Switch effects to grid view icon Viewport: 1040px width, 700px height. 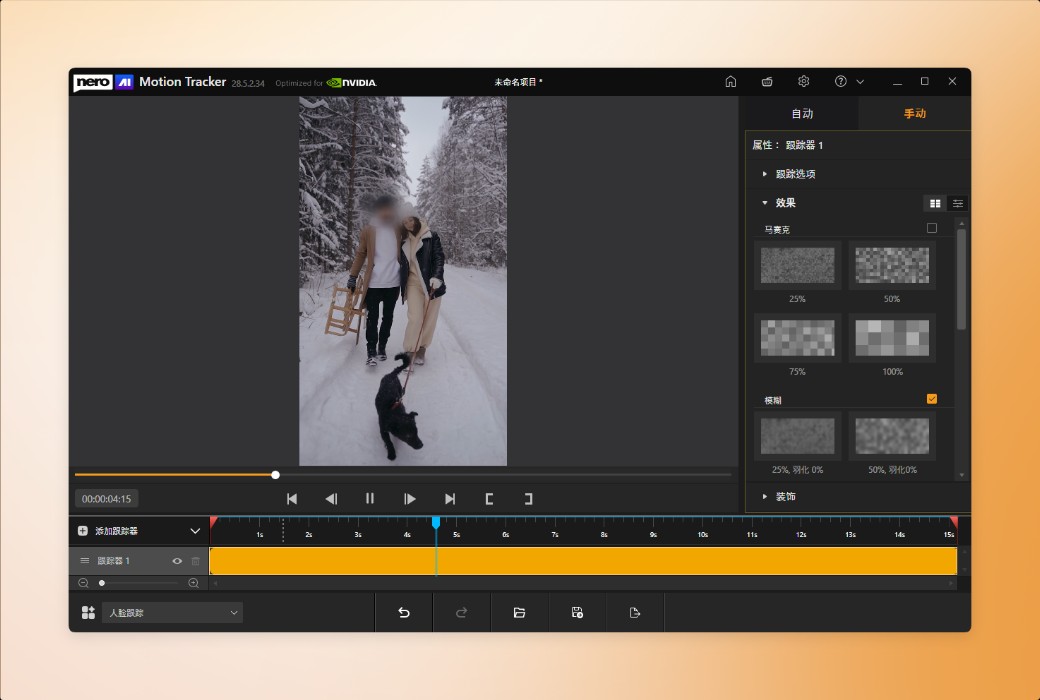[935, 203]
